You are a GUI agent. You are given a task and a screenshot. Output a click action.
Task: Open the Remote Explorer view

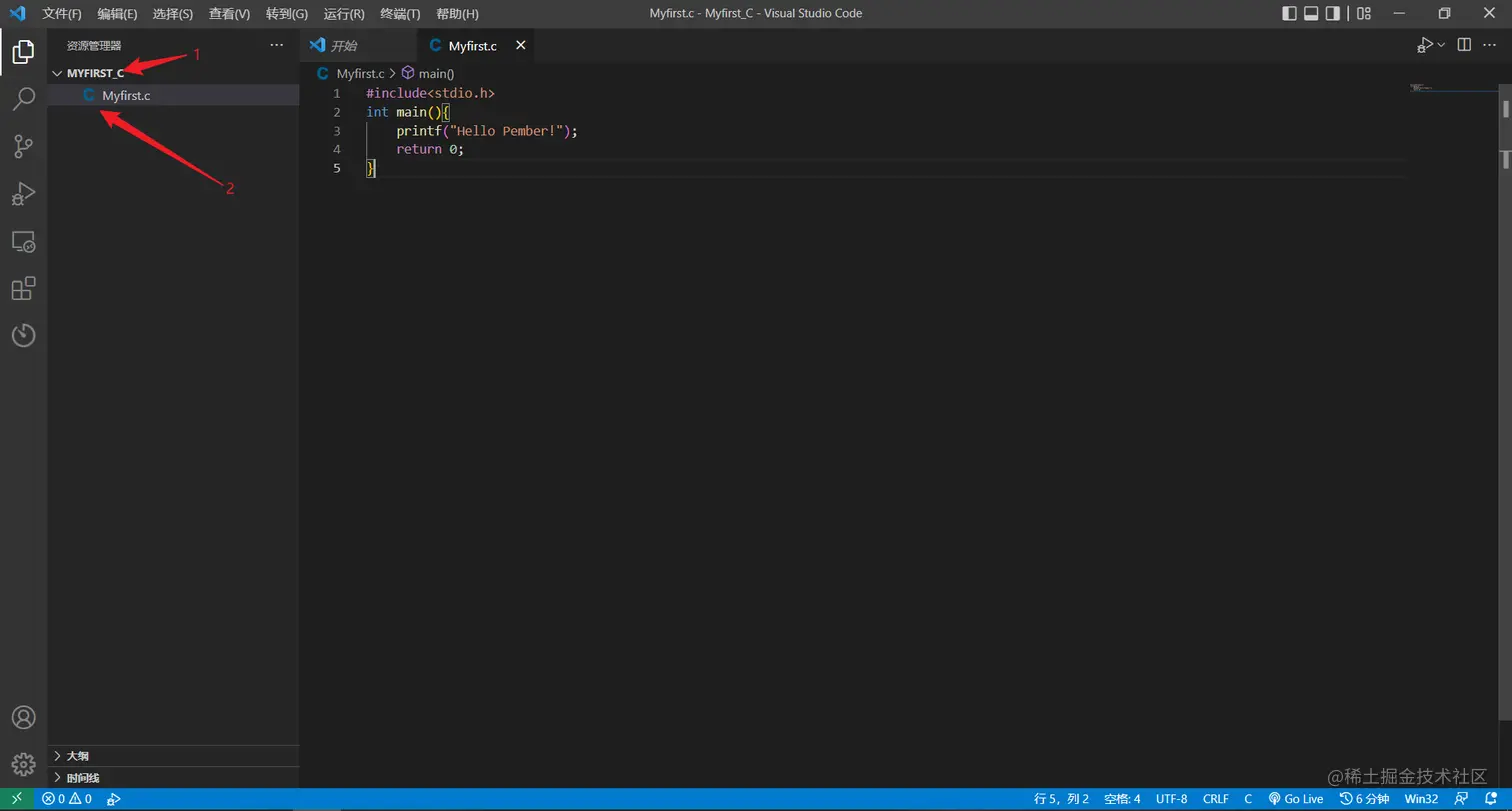click(x=23, y=241)
